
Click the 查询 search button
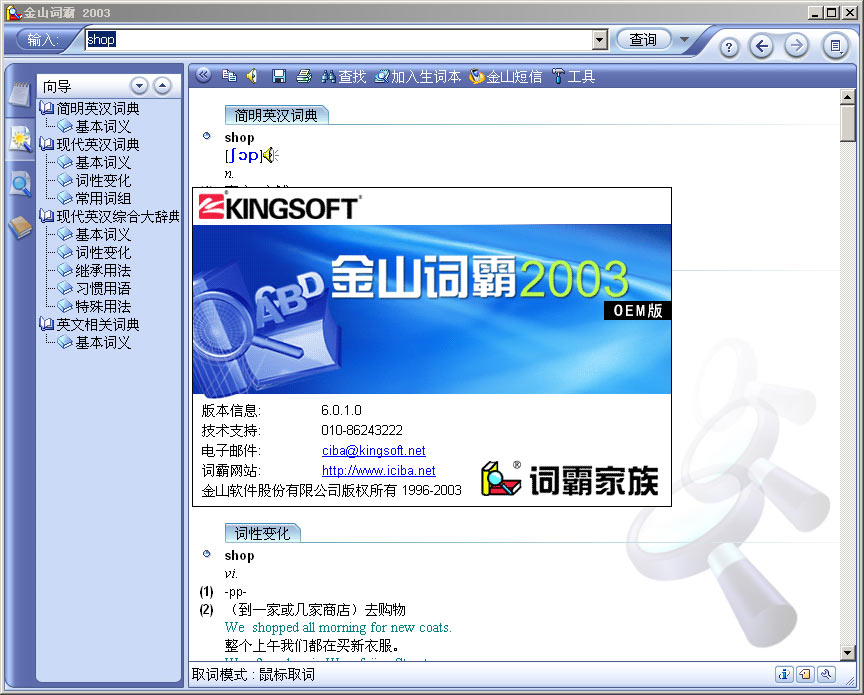pos(643,40)
